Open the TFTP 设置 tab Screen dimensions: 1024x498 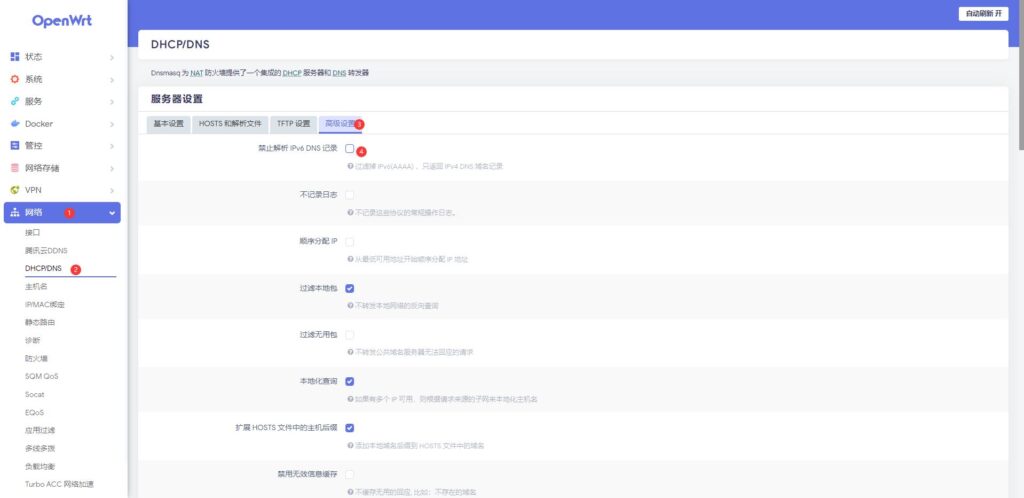pyautogui.click(x=293, y=124)
